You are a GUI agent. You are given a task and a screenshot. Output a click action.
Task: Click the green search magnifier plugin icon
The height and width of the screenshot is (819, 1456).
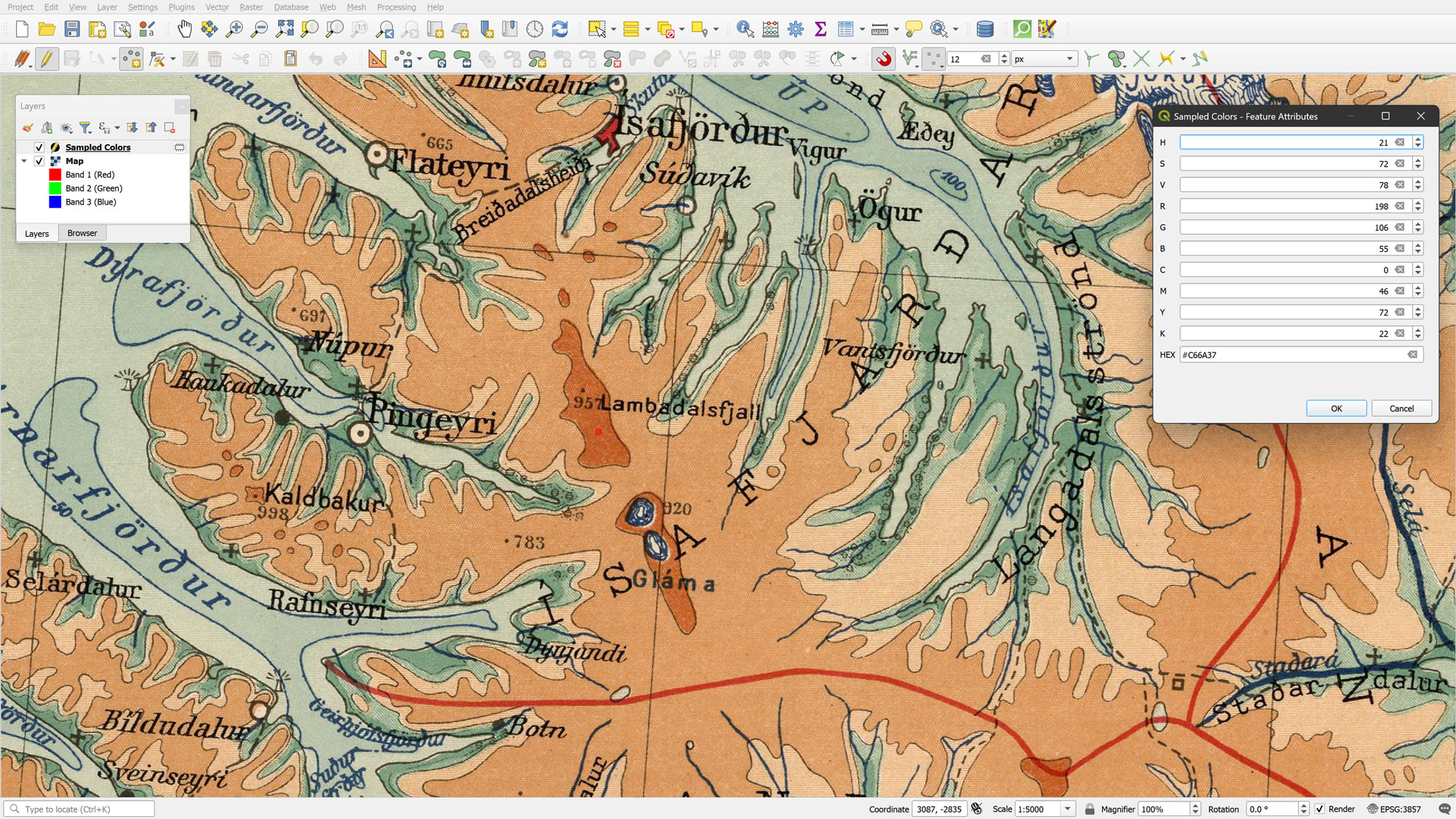[1022, 29]
